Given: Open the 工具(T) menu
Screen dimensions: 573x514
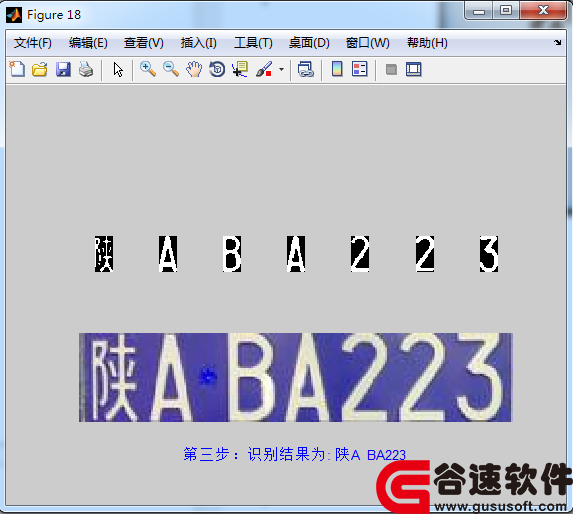Looking at the screenshot, I should [x=253, y=43].
